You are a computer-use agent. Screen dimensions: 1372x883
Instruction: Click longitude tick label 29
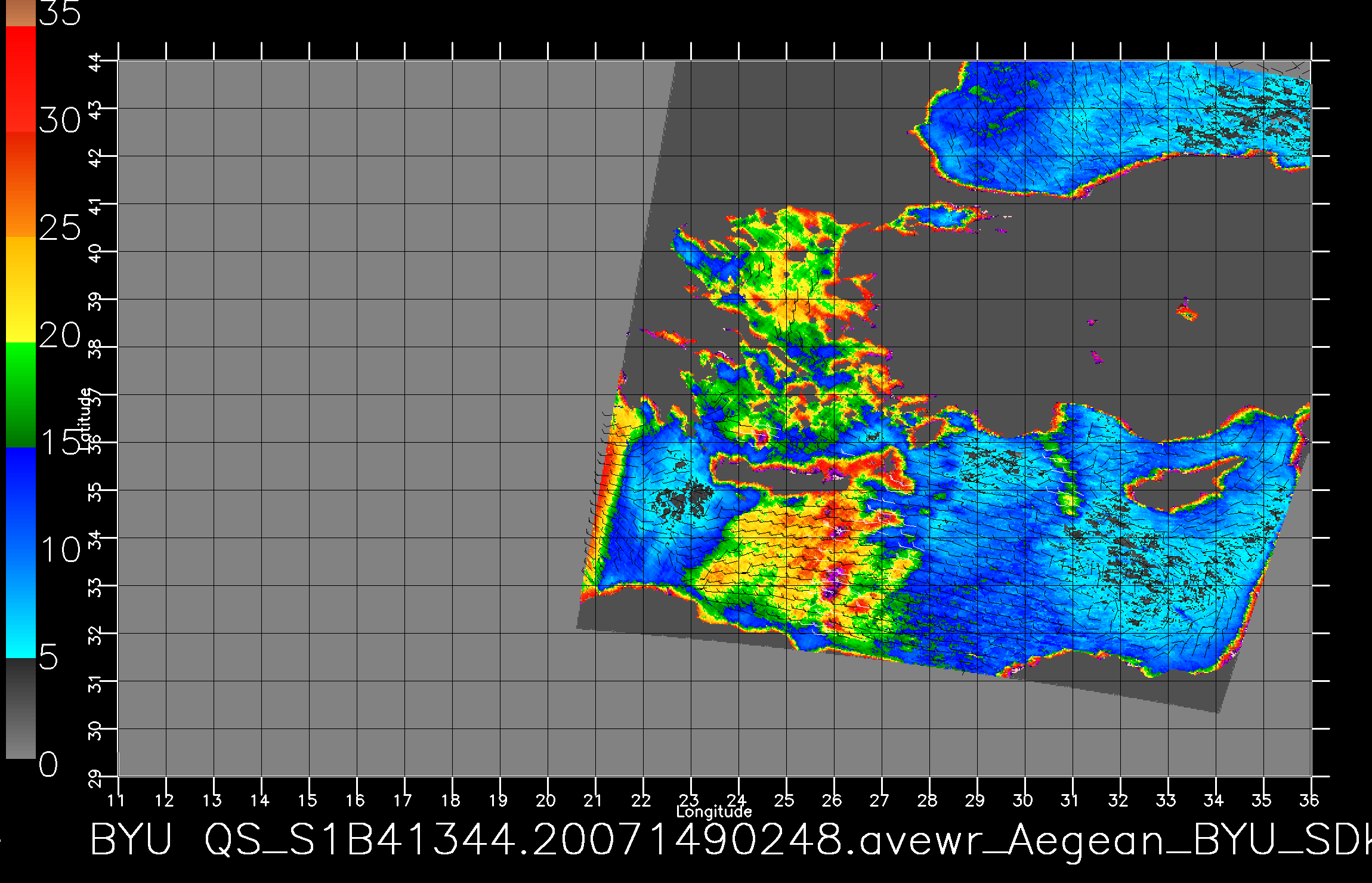(x=975, y=800)
